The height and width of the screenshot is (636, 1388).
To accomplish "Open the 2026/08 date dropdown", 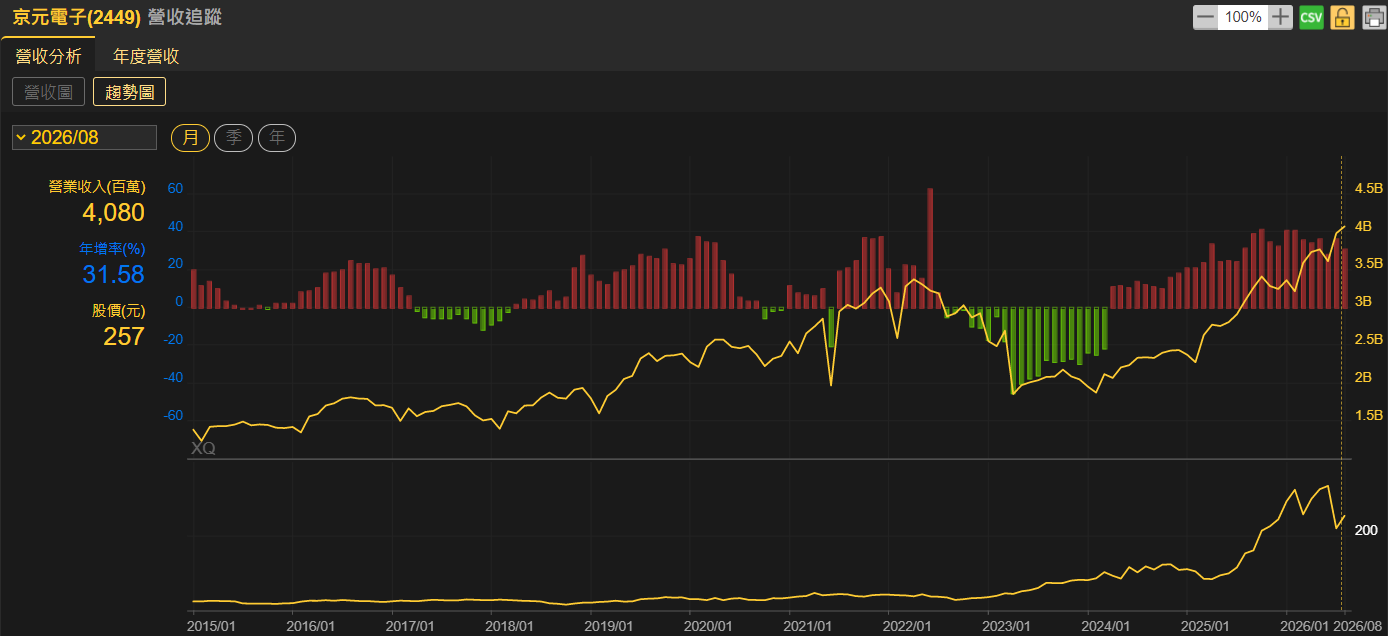I will click(x=84, y=138).
